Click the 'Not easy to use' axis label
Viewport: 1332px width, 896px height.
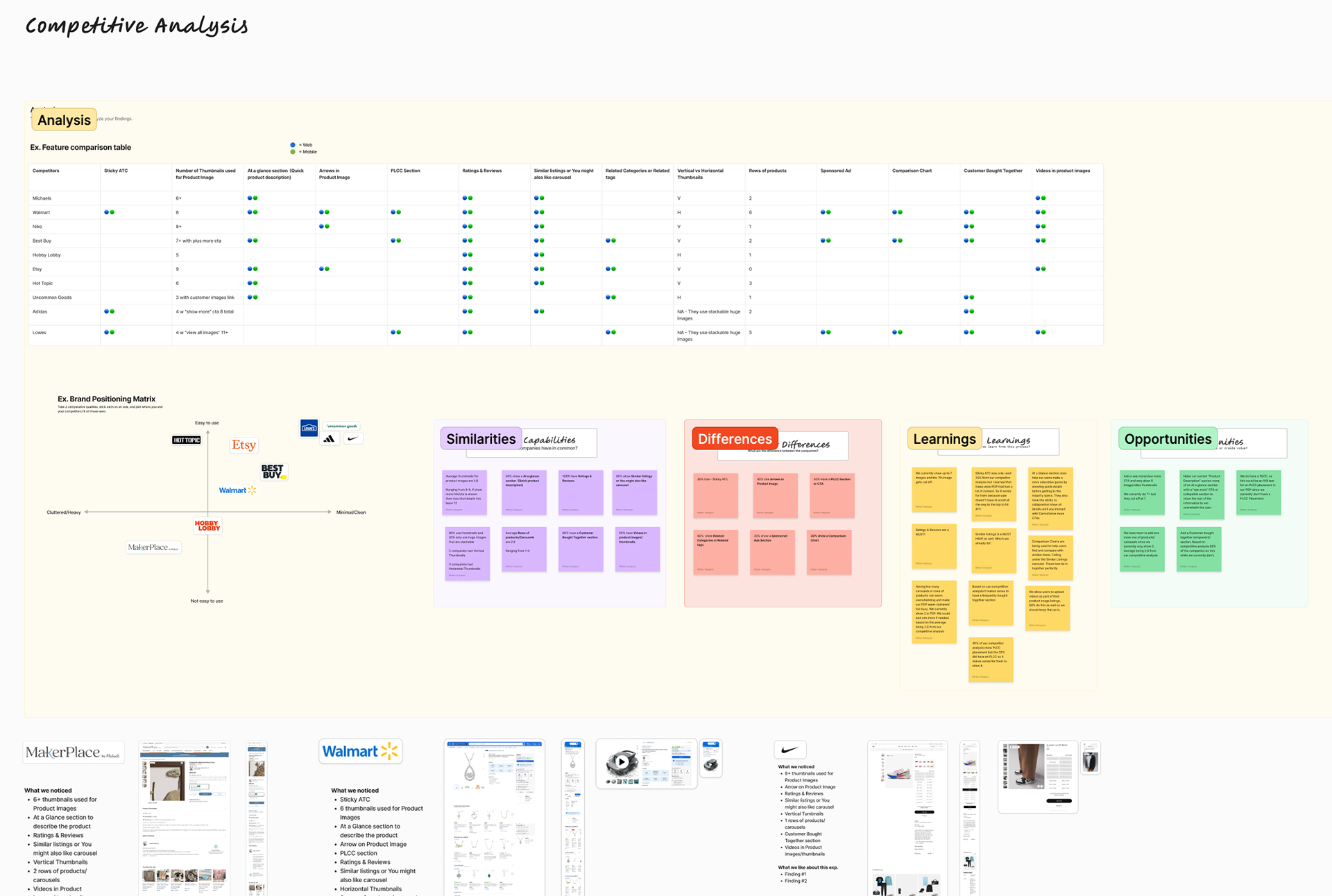[207, 601]
